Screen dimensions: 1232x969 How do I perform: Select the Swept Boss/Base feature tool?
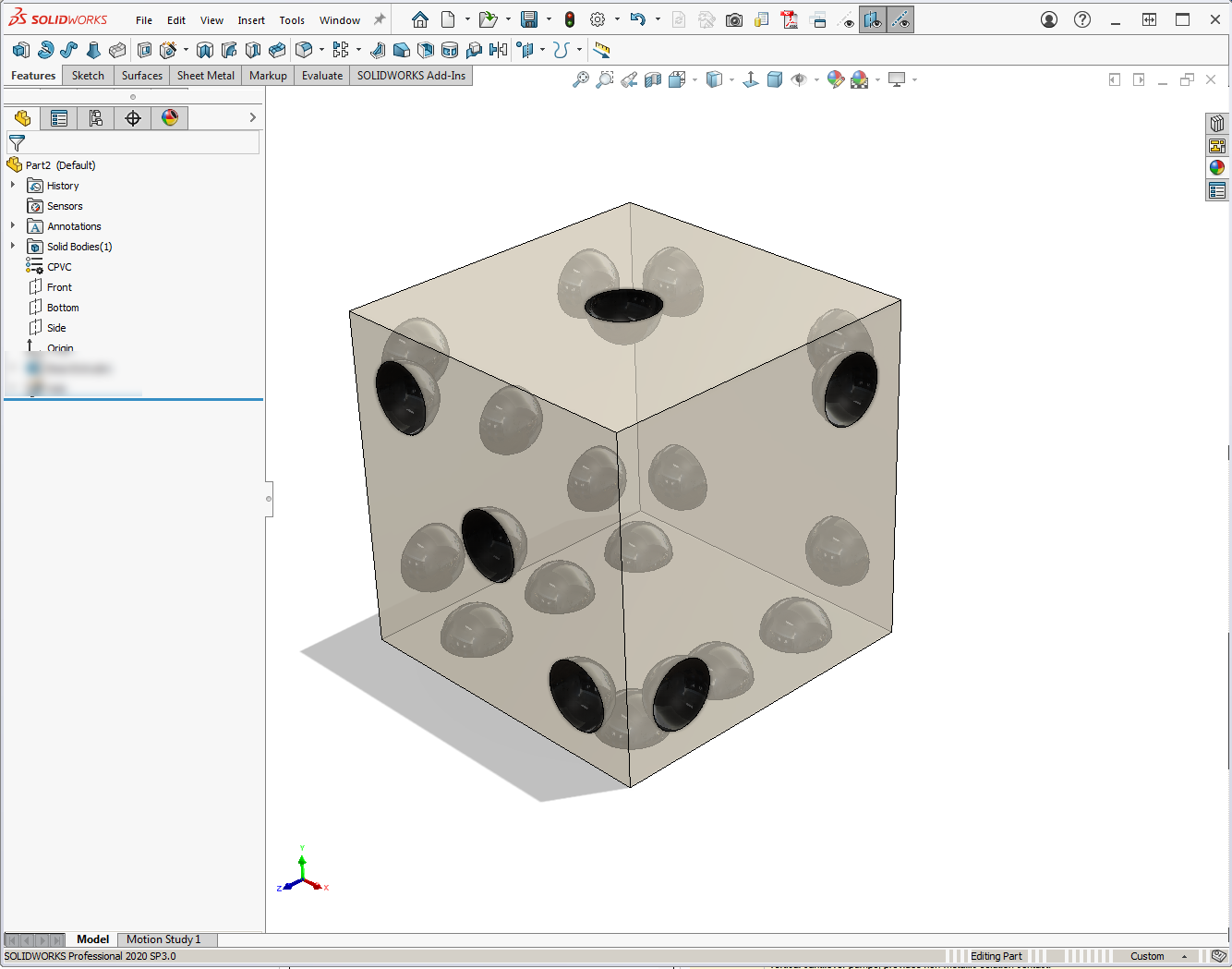pyautogui.click(x=68, y=50)
